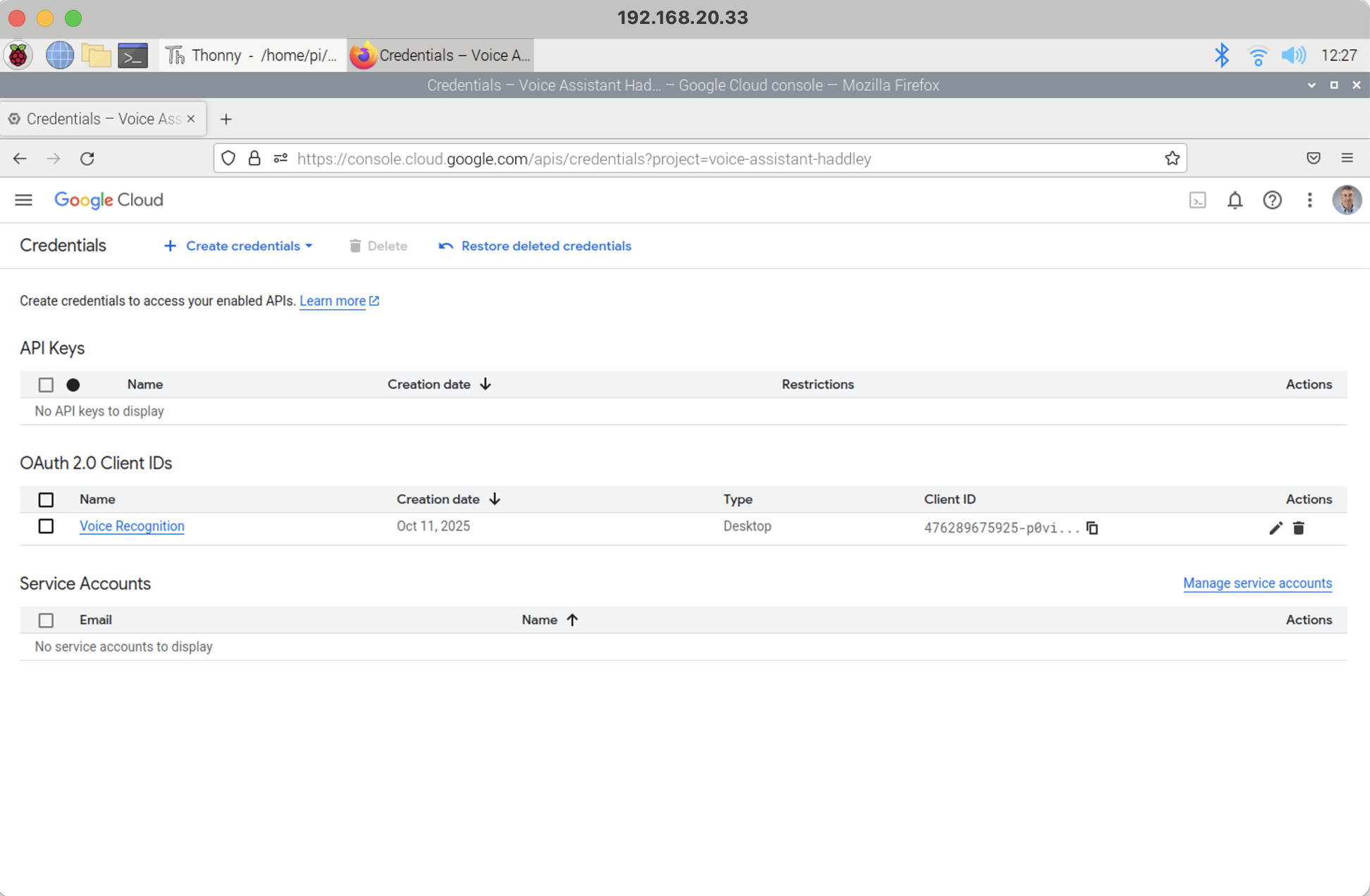Image resolution: width=1370 pixels, height=896 pixels.
Task: Focus the browser URL address bar
Action: [705, 158]
